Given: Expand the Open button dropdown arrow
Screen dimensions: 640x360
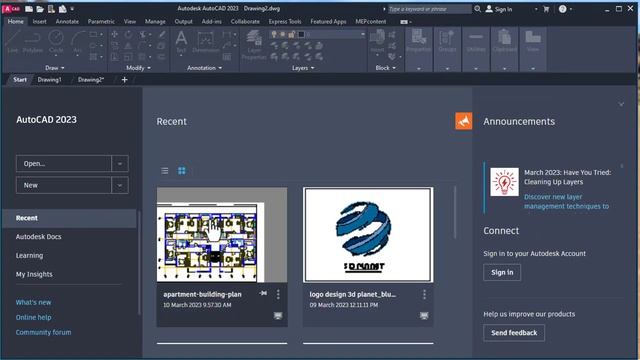Looking at the screenshot, I should (x=120, y=164).
